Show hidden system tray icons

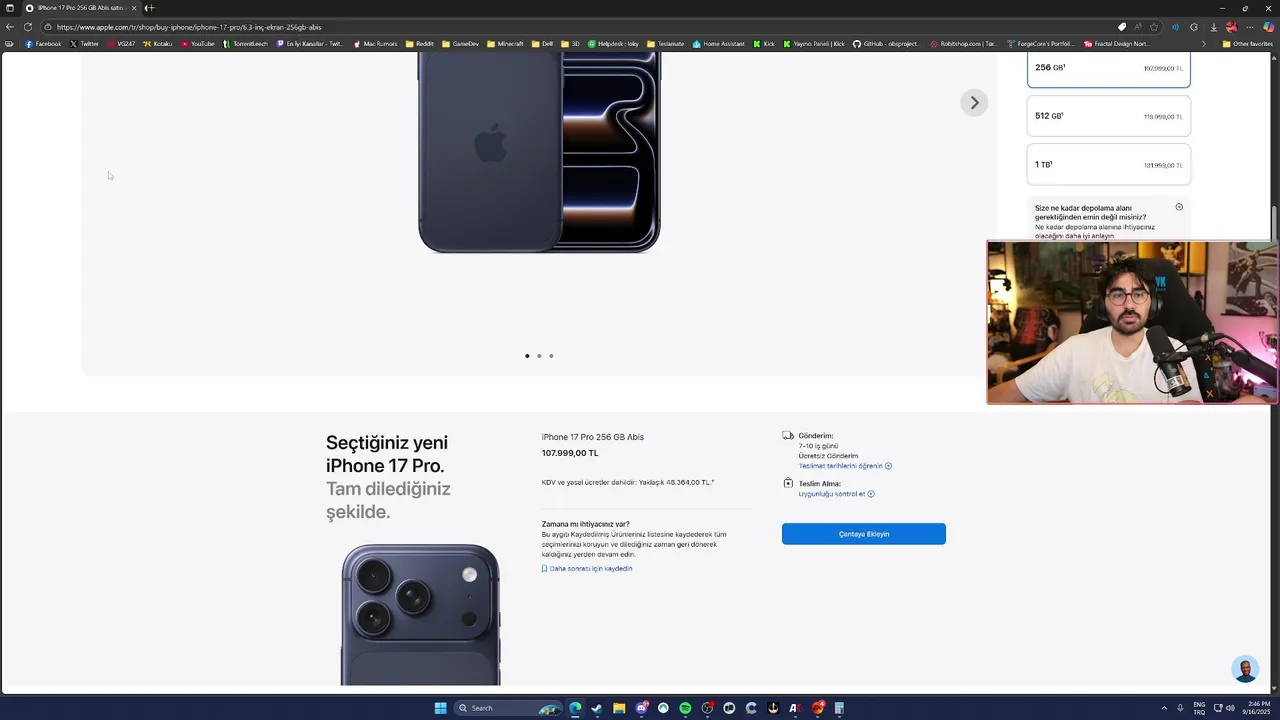1164,708
